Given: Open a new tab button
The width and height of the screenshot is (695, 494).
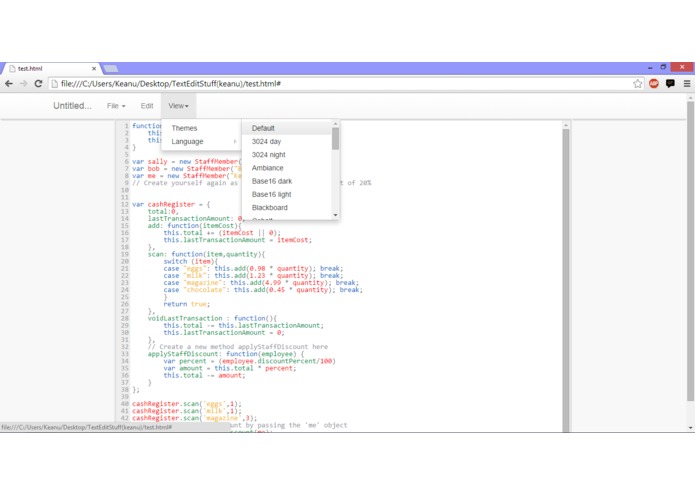Looking at the screenshot, I should [110, 68].
